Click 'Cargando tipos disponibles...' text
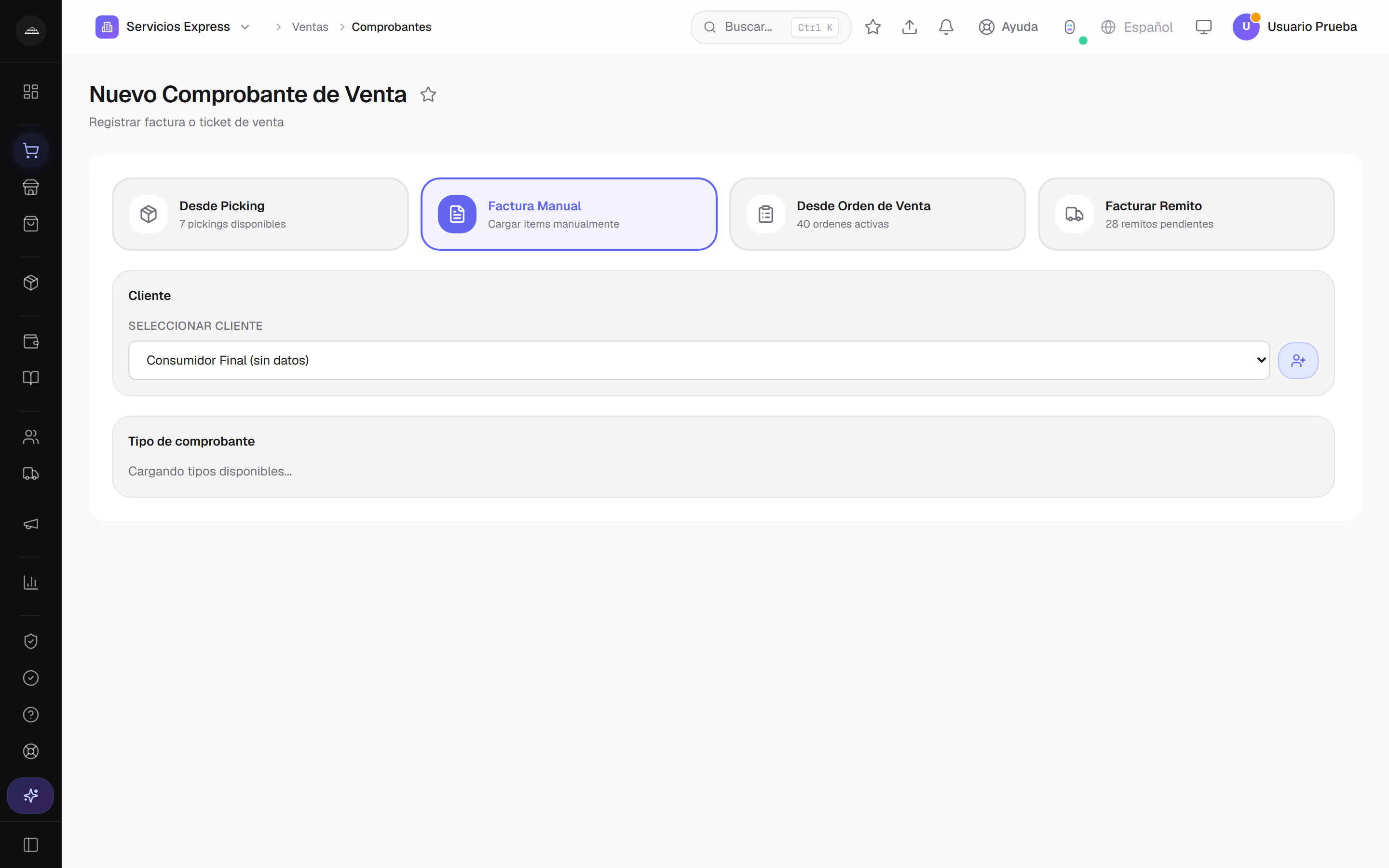1389x868 pixels. tap(210, 471)
